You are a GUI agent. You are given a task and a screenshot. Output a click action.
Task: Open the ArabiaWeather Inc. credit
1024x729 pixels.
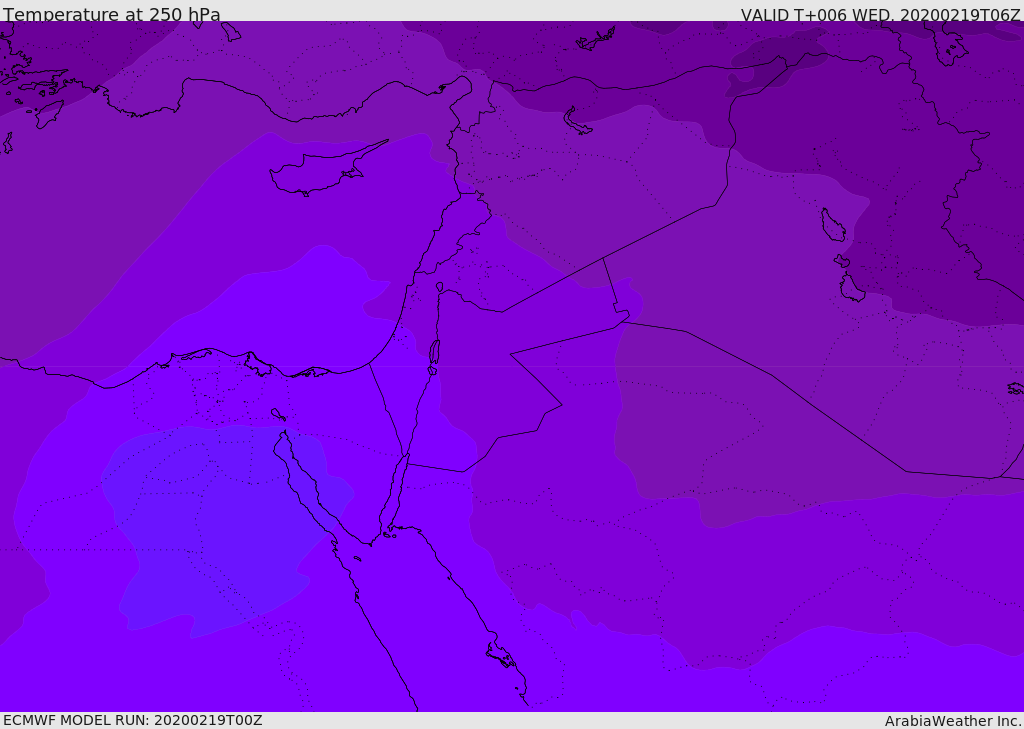(x=953, y=720)
